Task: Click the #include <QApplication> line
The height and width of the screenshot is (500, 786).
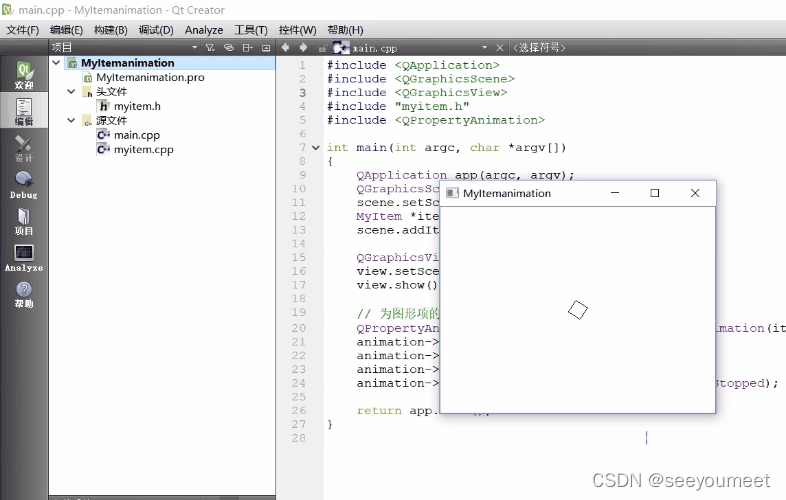Action: coord(413,65)
